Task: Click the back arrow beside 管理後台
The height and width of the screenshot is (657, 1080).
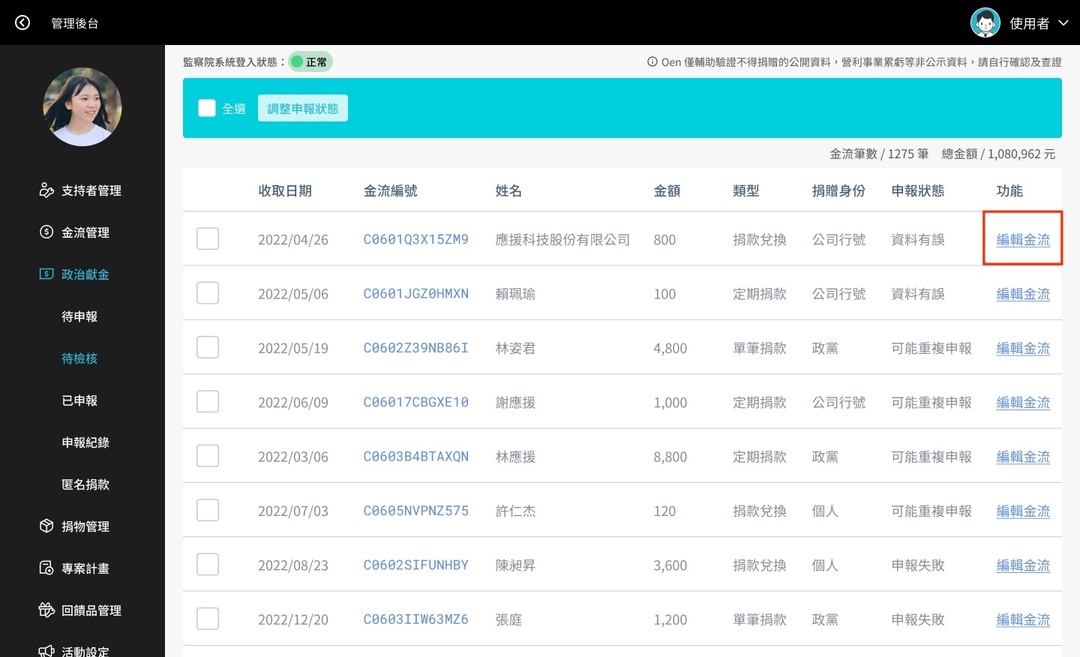Action: click(x=22, y=21)
